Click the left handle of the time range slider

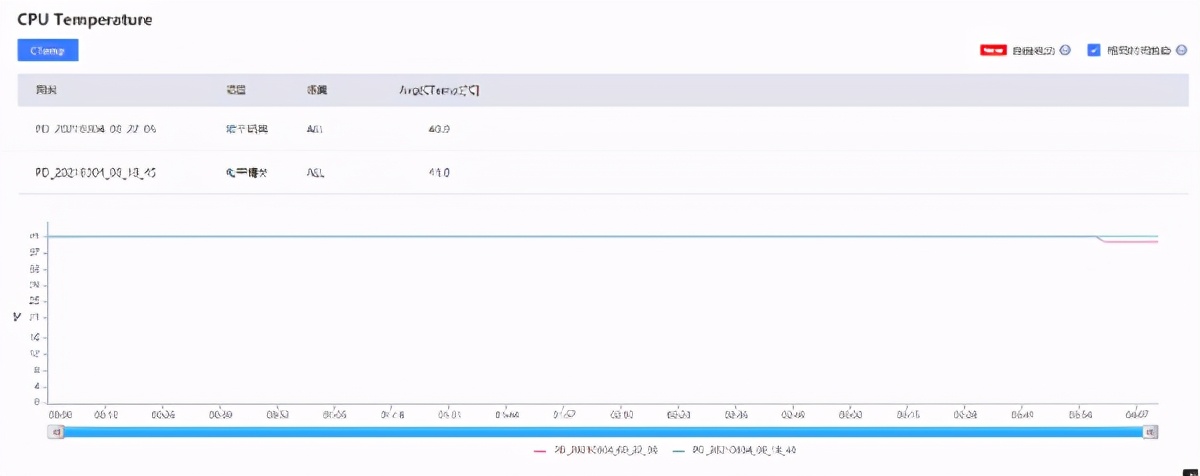(56, 431)
